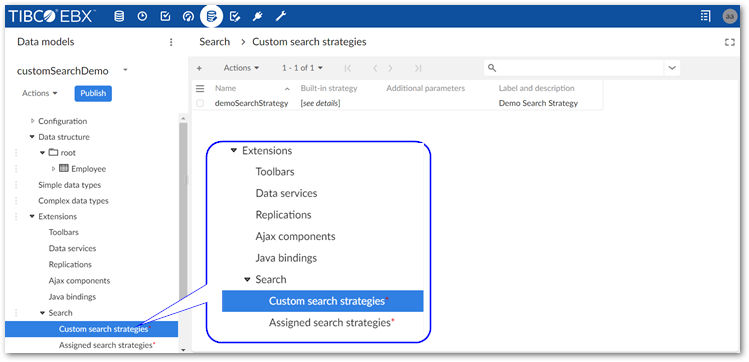Viewport: 749px width, 362px height.
Task: Select the highlighted Data models icon in top bar
Action: [211, 17]
